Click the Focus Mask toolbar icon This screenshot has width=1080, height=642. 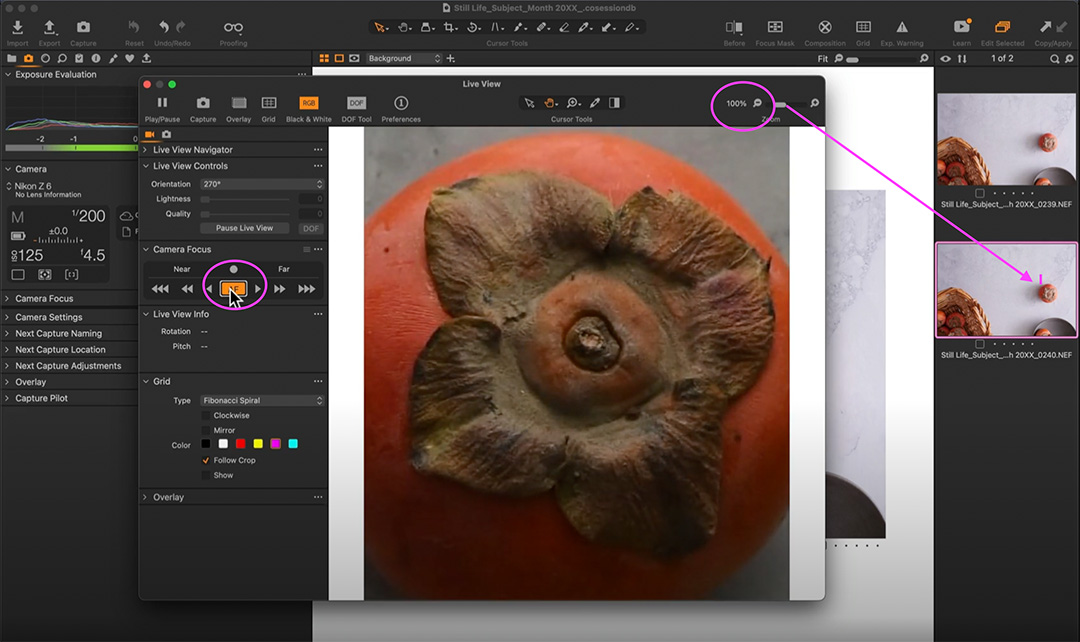[775, 27]
